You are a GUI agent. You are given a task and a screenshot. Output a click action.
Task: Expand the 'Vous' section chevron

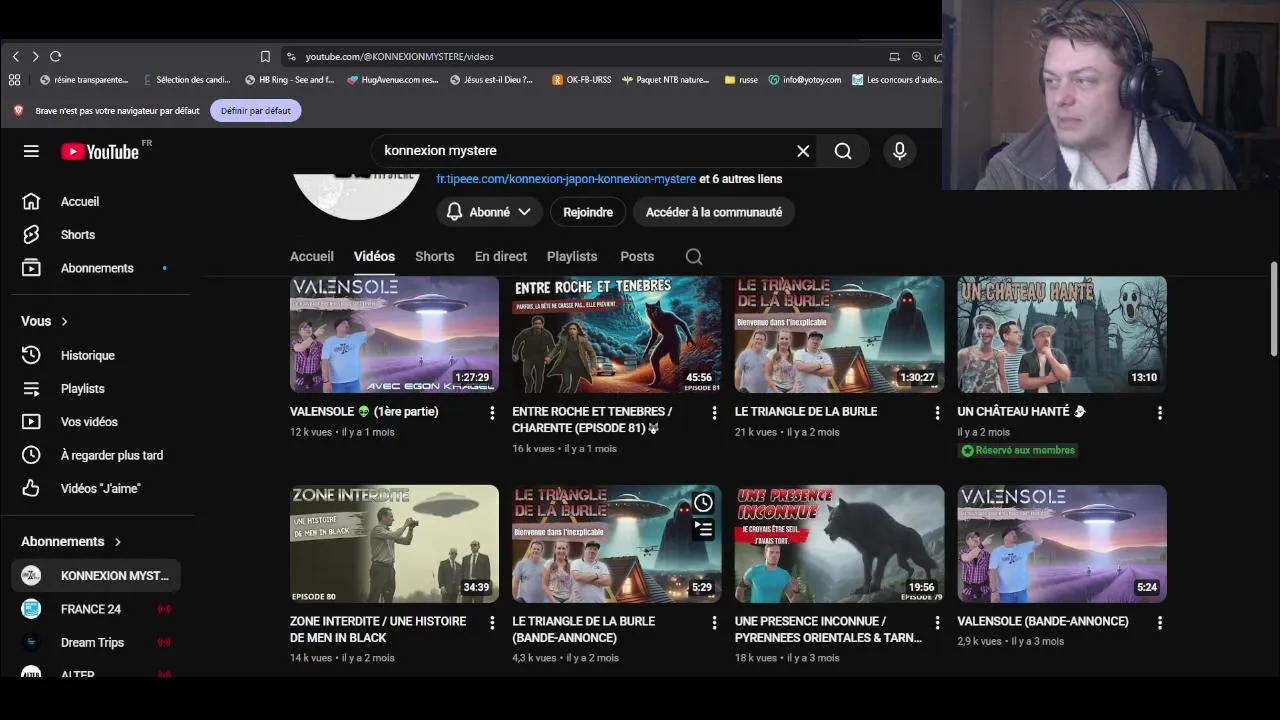pos(64,321)
